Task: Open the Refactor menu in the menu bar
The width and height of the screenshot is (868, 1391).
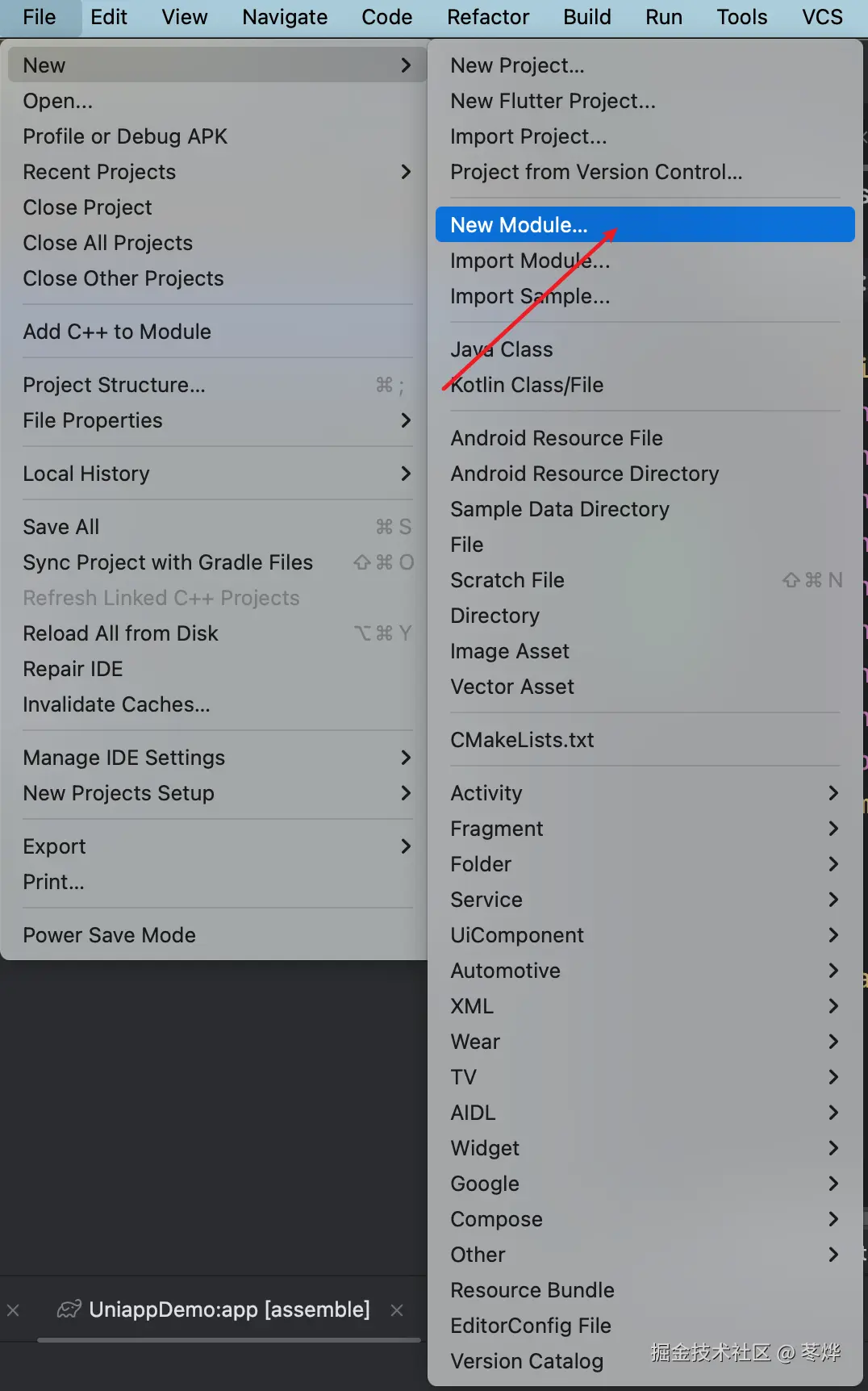Action: click(488, 17)
